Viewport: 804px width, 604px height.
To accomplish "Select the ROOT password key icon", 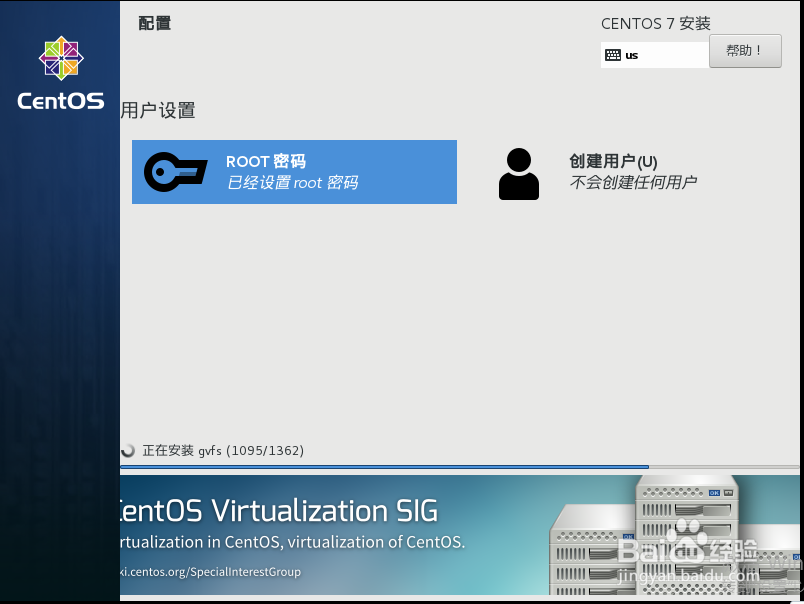I will [x=175, y=171].
